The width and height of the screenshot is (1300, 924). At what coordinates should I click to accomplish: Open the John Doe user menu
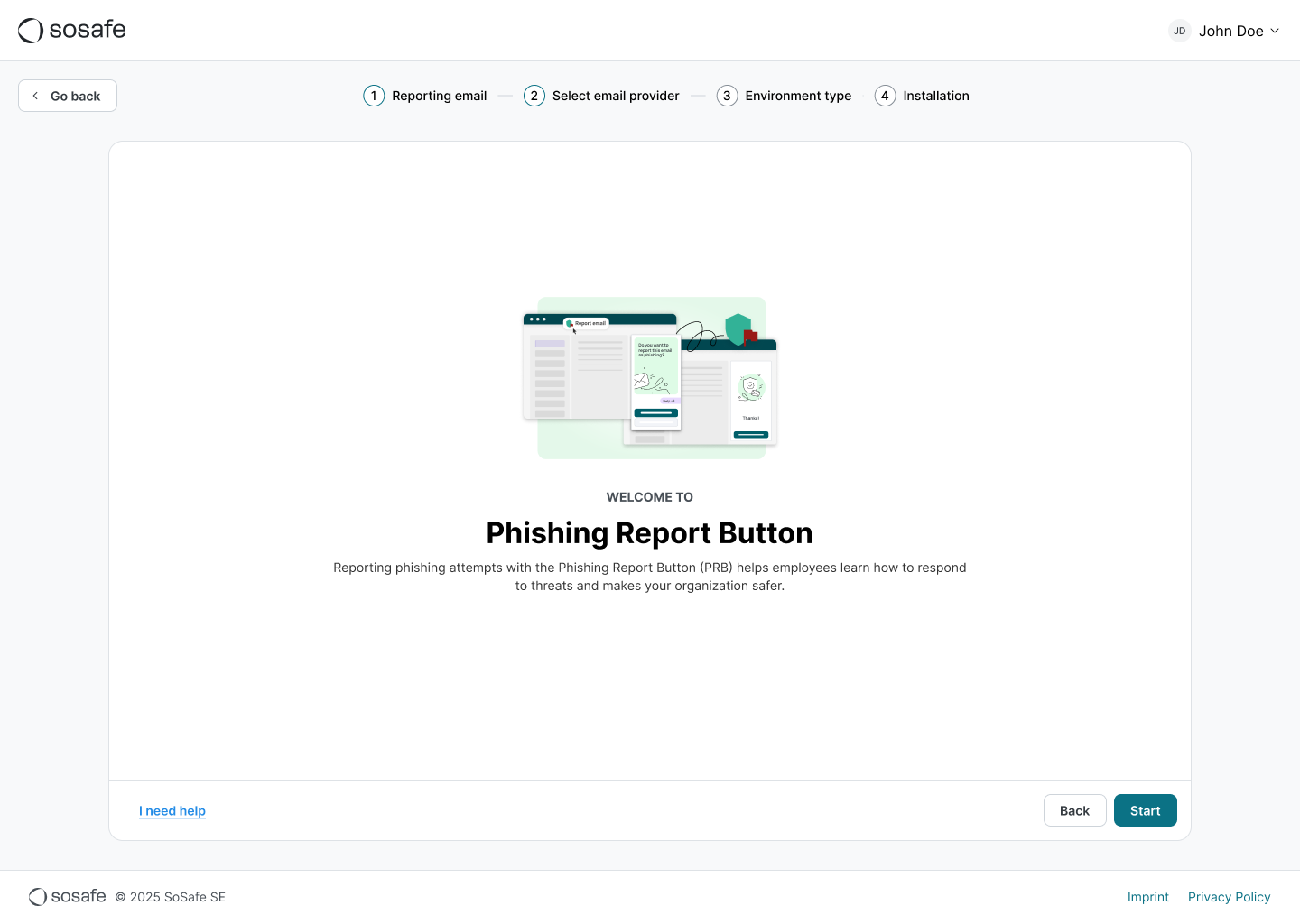[x=1230, y=31]
